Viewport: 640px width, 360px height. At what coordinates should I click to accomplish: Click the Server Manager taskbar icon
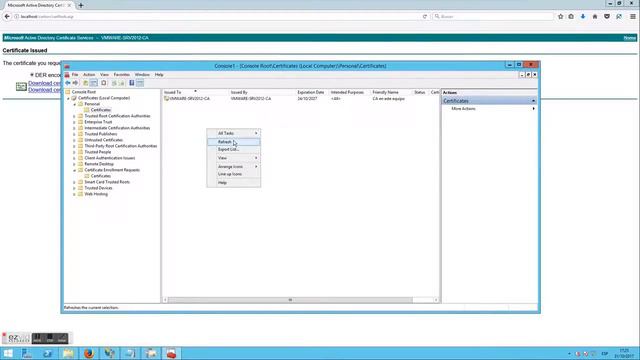(x=27, y=353)
